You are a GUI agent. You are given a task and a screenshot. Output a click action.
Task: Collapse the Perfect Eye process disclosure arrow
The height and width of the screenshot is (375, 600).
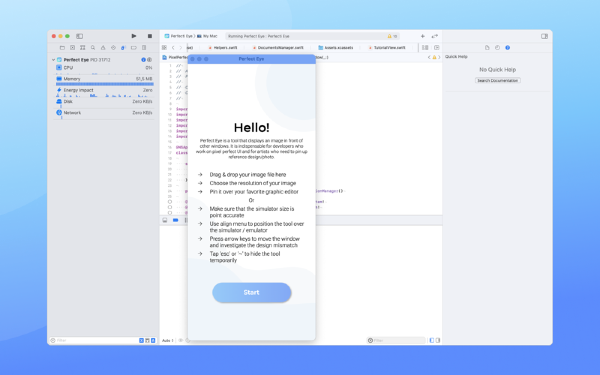[x=53, y=60]
